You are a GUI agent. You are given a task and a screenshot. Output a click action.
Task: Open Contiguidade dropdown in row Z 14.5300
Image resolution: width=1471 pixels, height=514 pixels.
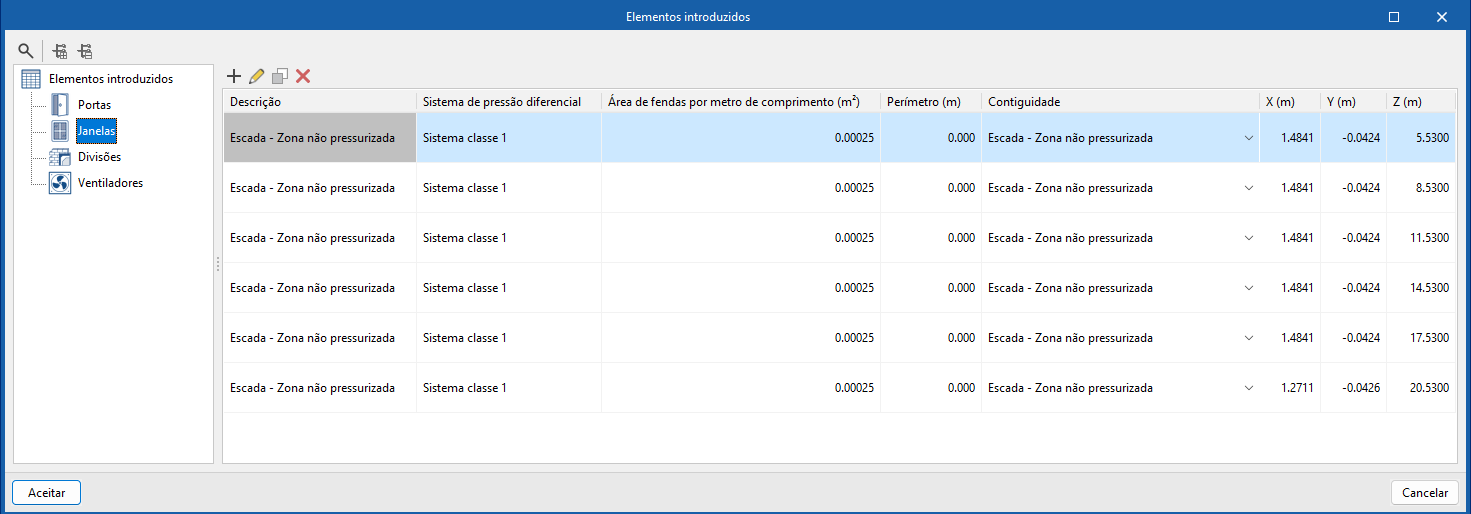[1248, 288]
